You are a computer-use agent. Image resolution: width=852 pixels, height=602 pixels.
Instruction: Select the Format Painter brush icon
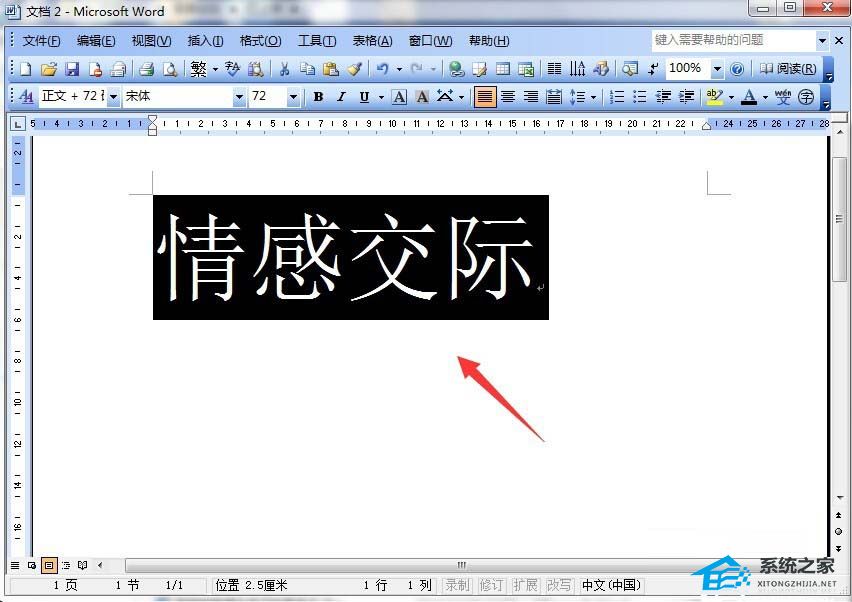[x=355, y=69]
